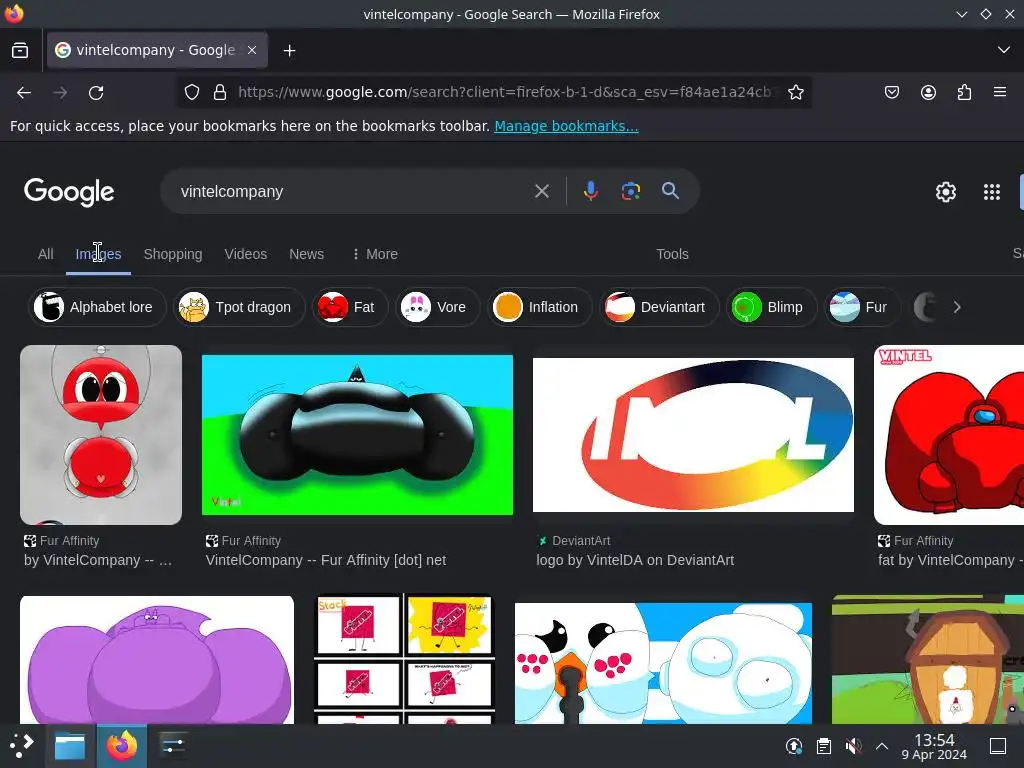Filter by Blimp chip
The height and width of the screenshot is (768, 1024).
[771, 307]
